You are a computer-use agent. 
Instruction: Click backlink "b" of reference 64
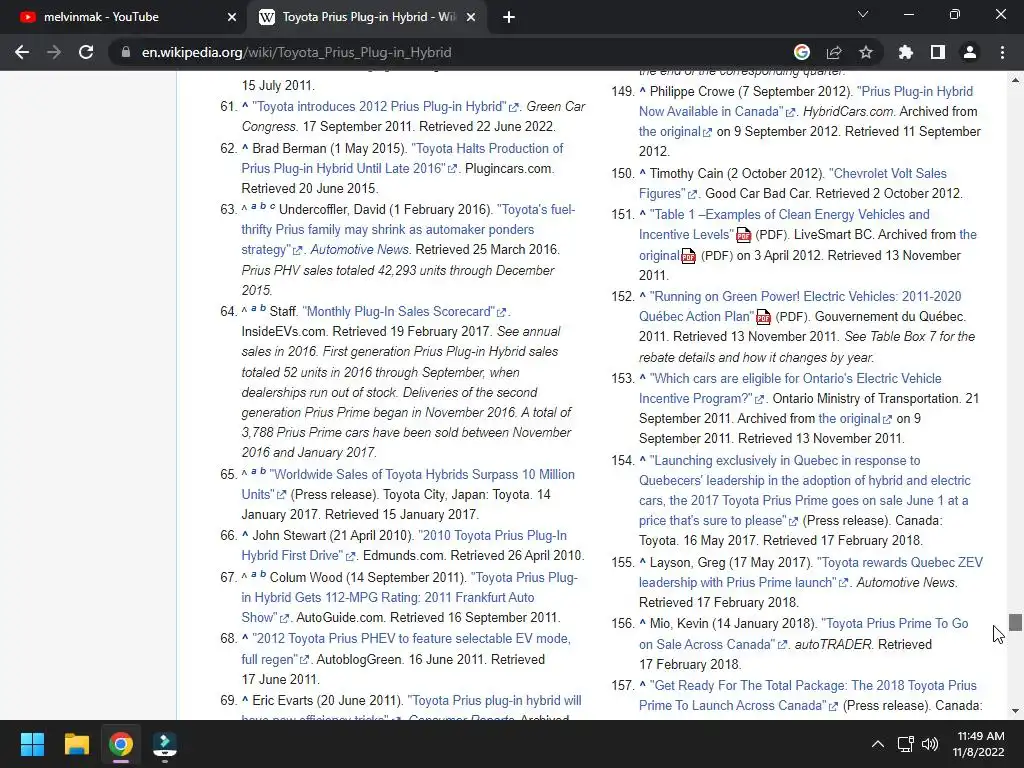tap(263, 308)
